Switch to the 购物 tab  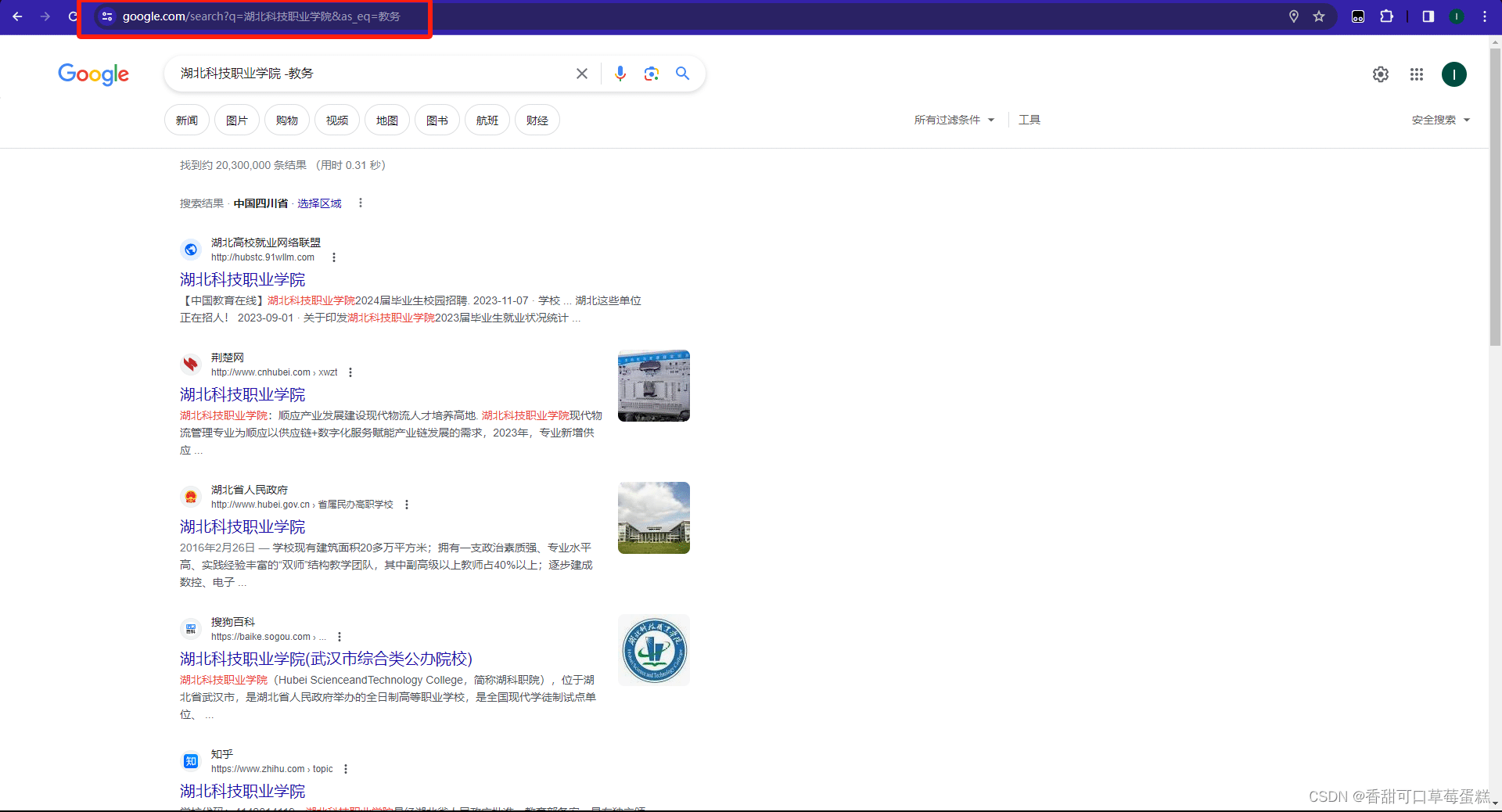click(287, 120)
